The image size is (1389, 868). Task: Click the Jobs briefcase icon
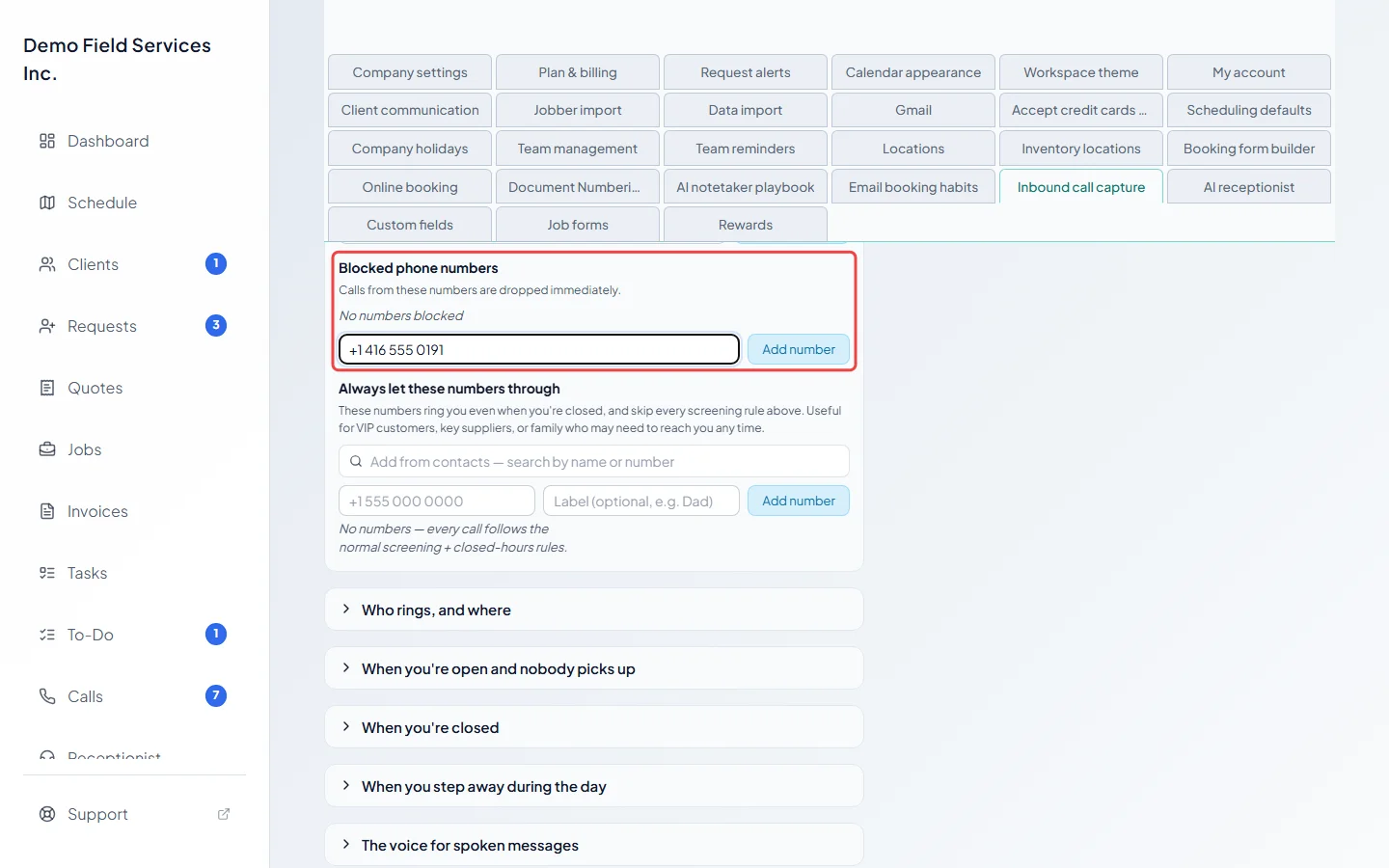click(47, 449)
